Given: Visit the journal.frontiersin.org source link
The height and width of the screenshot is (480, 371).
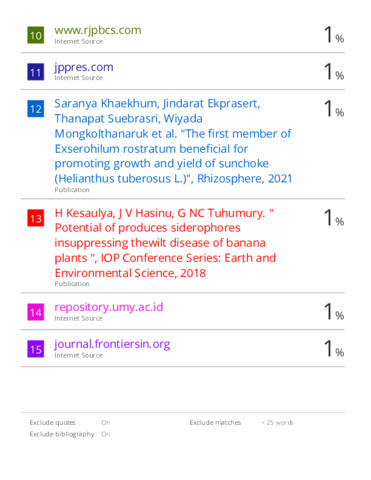Looking at the screenshot, I should (112, 344).
